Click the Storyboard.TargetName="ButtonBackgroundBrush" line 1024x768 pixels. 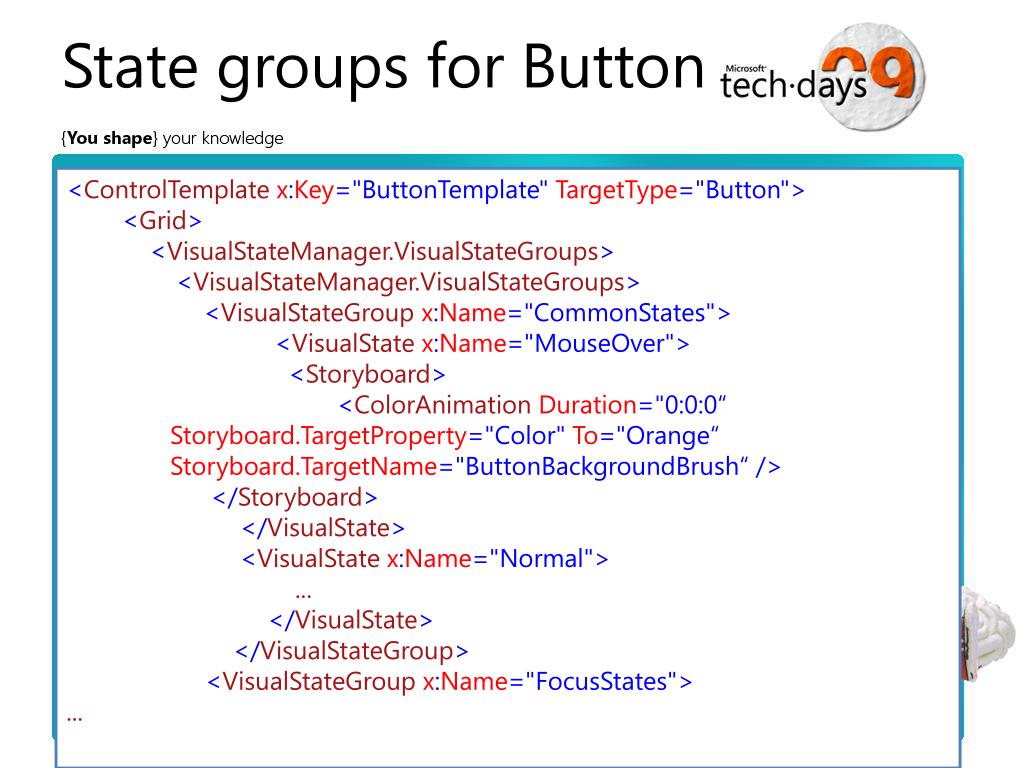(475, 466)
